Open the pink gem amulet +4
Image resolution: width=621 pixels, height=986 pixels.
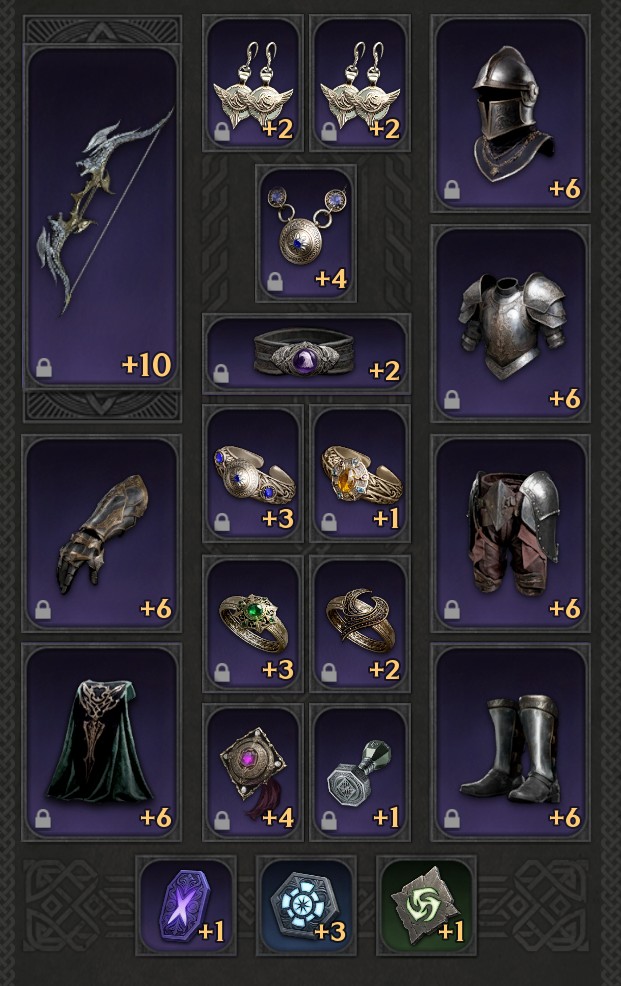pyautogui.click(x=253, y=772)
